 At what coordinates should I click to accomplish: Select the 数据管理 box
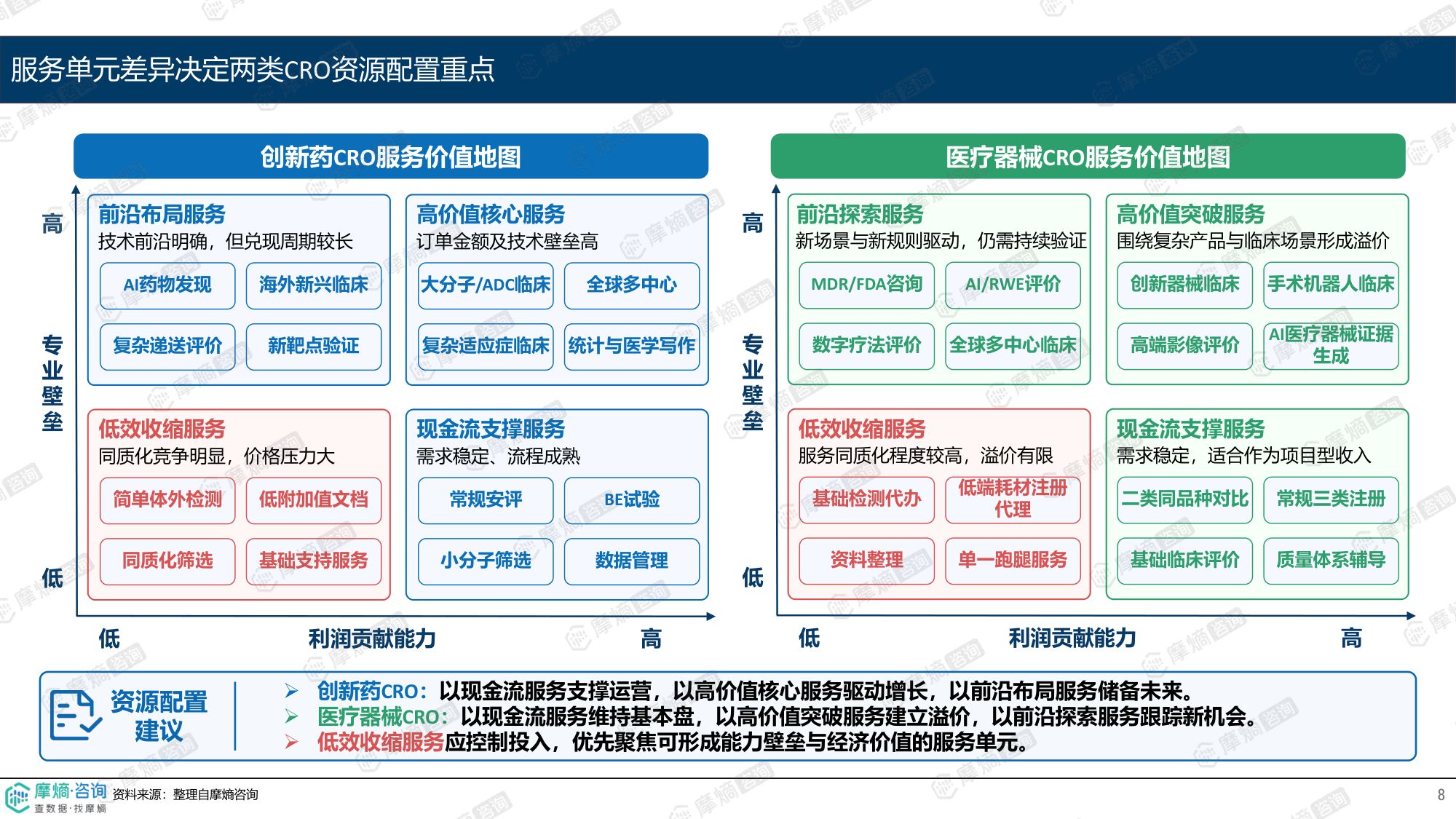click(632, 561)
